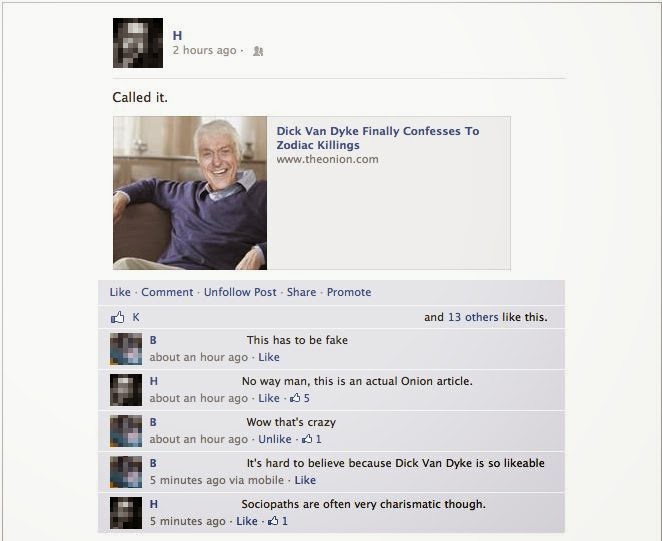The image size is (662, 541).
Task: Like the main post
Action: [120, 292]
